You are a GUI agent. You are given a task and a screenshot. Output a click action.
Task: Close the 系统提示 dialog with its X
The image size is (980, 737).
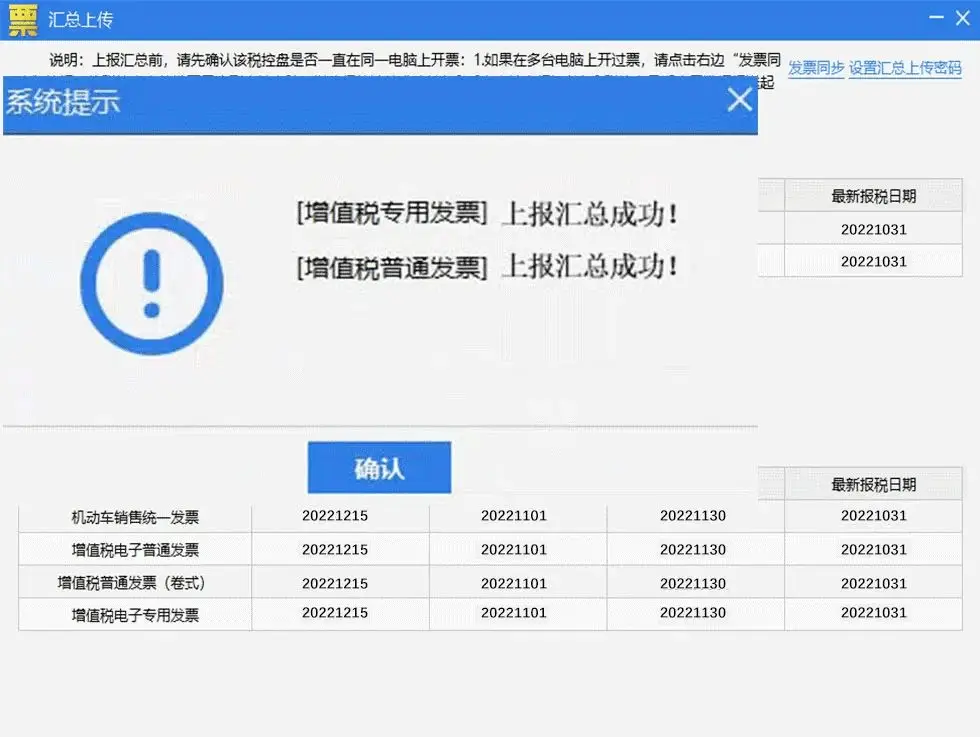tap(740, 100)
